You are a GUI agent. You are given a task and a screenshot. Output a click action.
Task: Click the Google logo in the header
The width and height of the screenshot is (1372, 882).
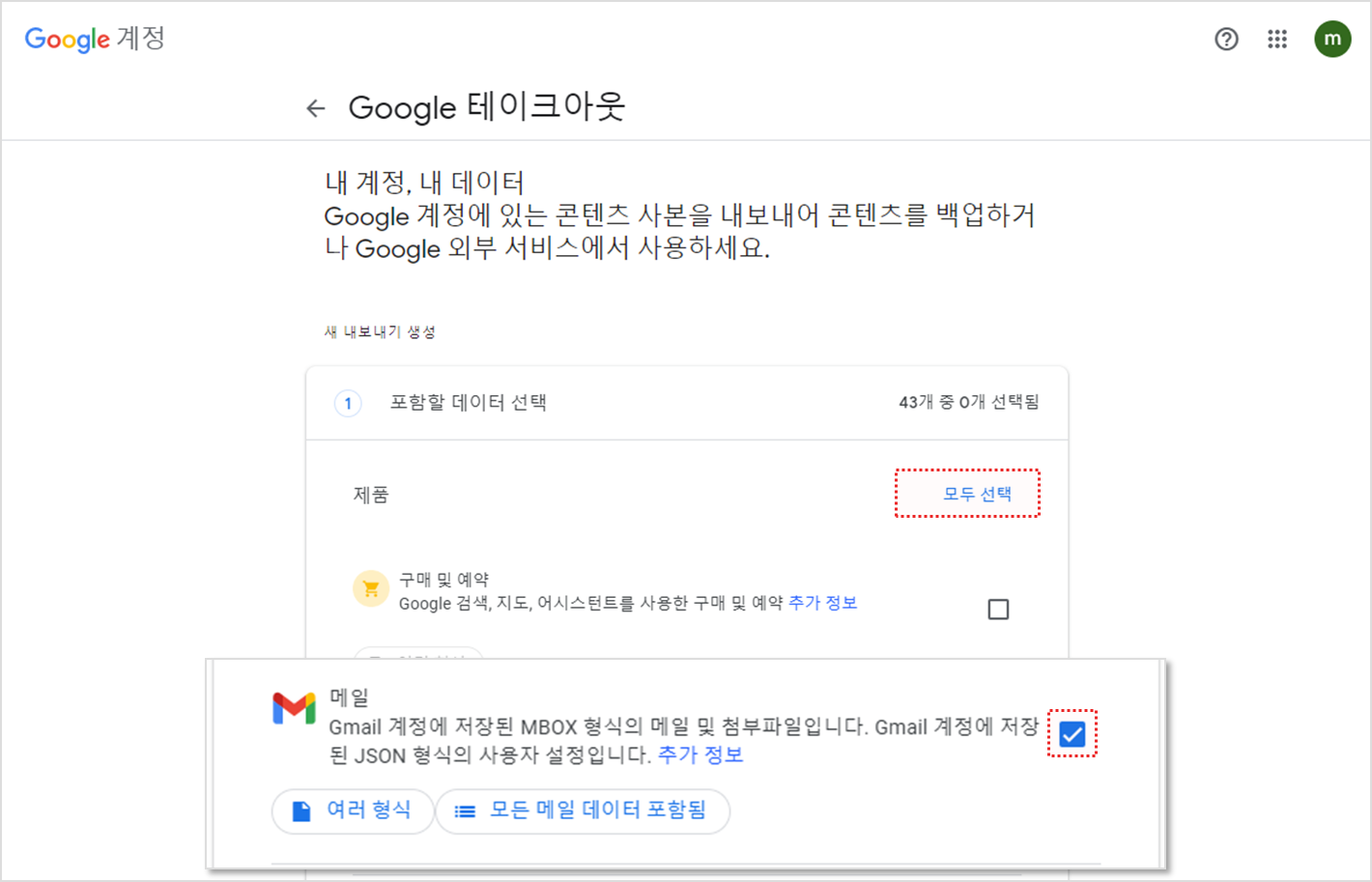coord(68,39)
